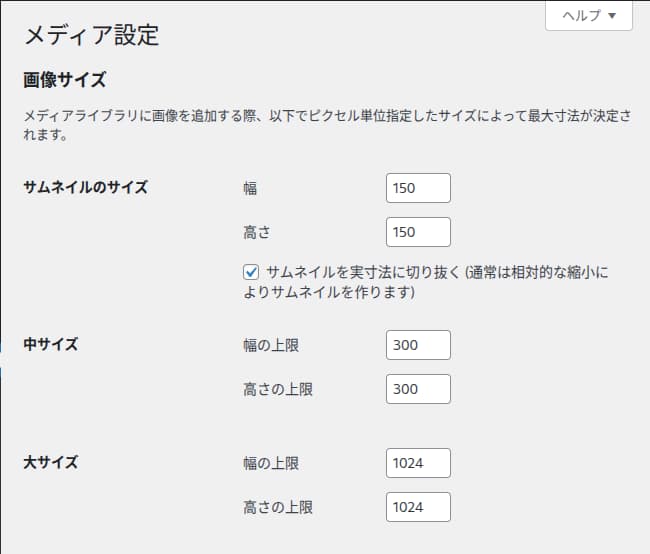Click the 大サイズ row heading
Image resolution: width=650 pixels, height=554 pixels.
[51, 462]
